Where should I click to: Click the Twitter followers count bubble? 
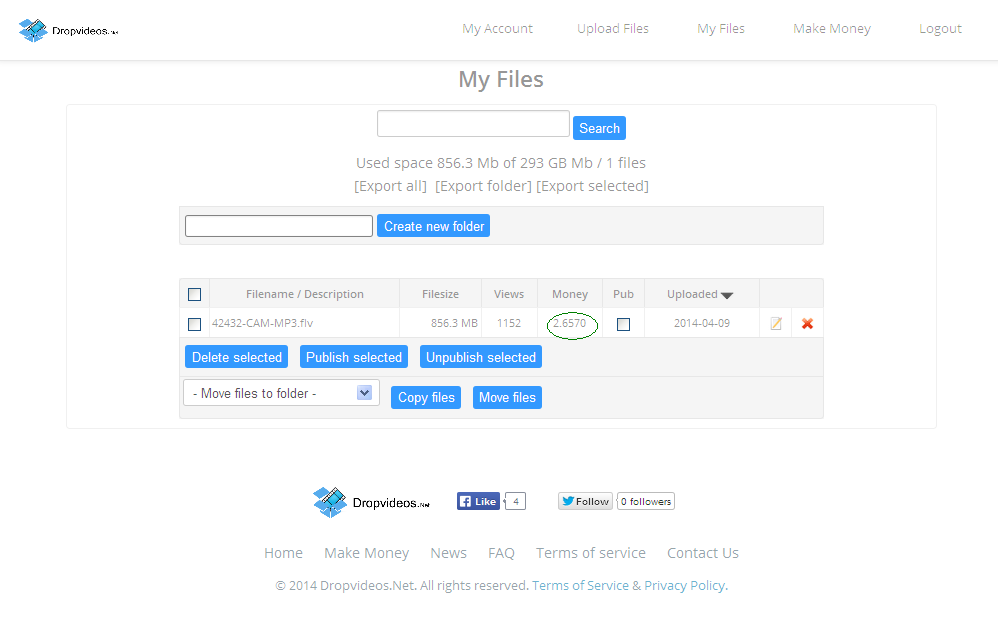point(645,501)
